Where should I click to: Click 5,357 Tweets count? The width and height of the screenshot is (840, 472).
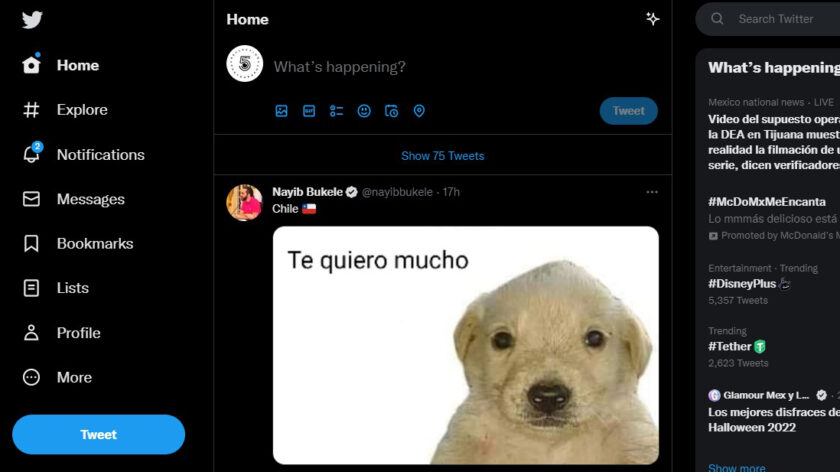pyautogui.click(x=738, y=301)
